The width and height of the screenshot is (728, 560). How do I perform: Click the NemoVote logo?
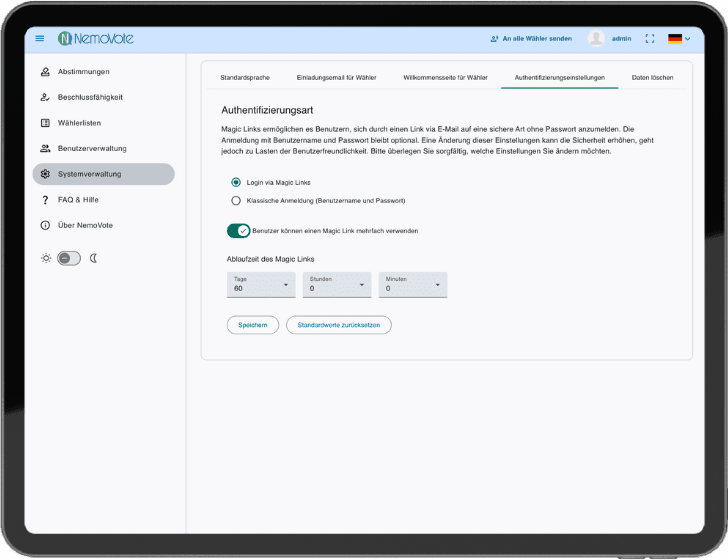click(x=96, y=39)
